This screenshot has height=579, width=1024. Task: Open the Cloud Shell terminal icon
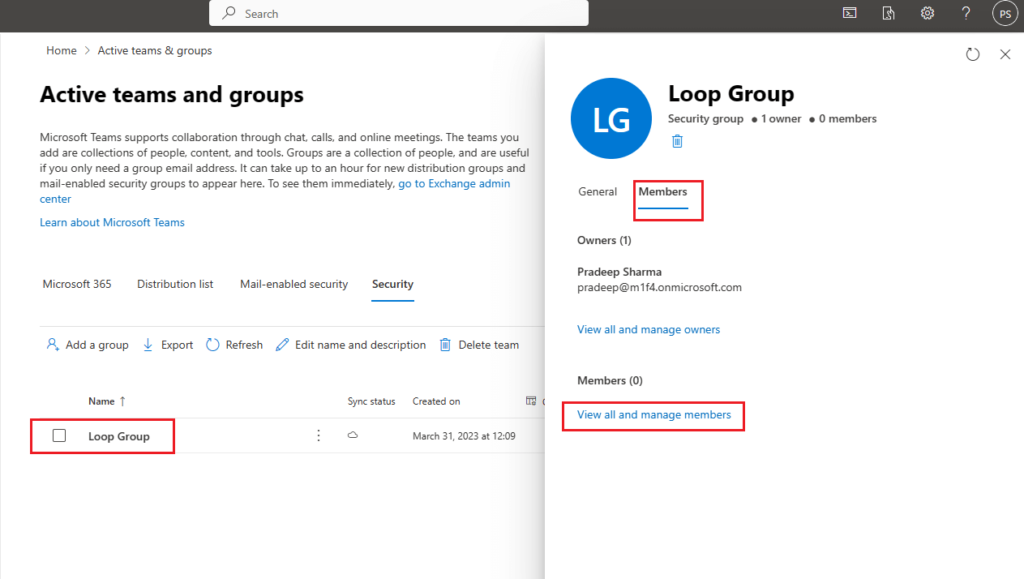pyautogui.click(x=849, y=13)
